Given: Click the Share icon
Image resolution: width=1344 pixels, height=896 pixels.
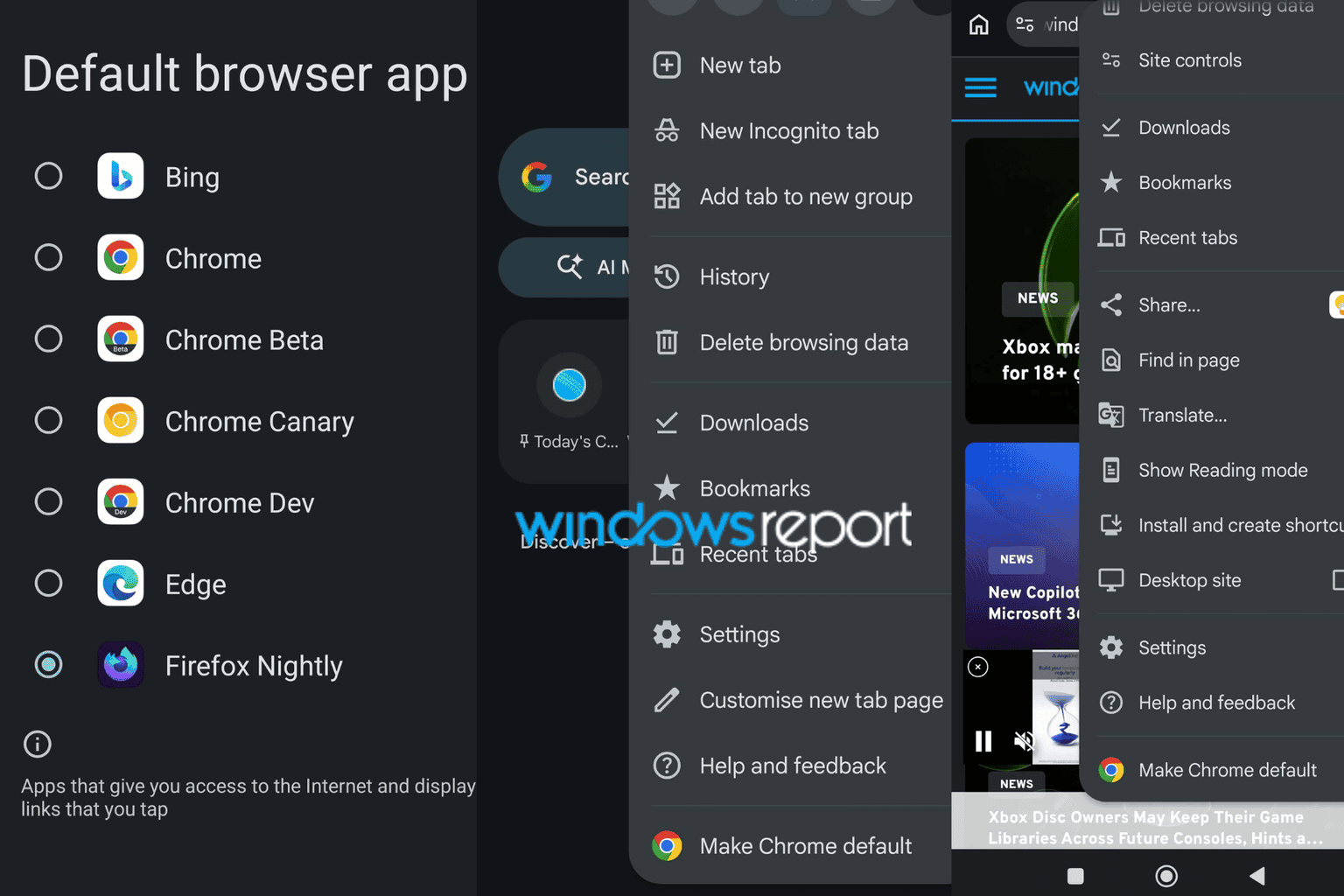Looking at the screenshot, I should [x=1111, y=304].
